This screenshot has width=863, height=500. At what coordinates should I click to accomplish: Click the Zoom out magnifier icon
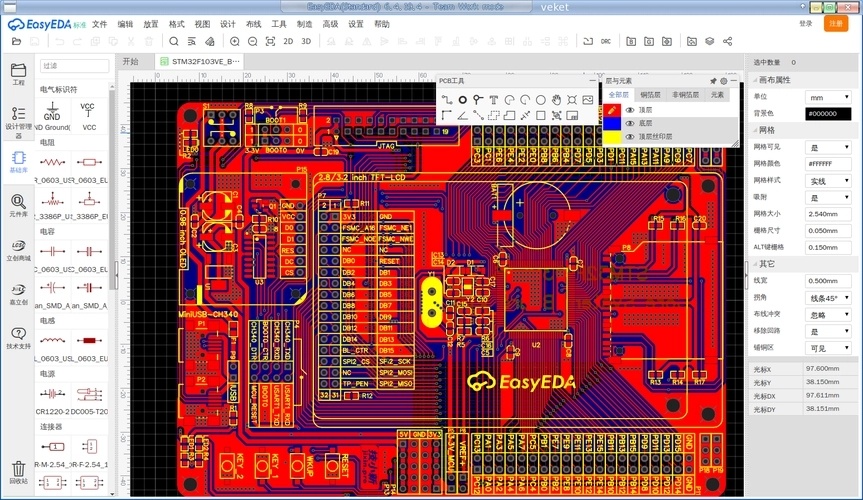pyautogui.click(x=253, y=41)
